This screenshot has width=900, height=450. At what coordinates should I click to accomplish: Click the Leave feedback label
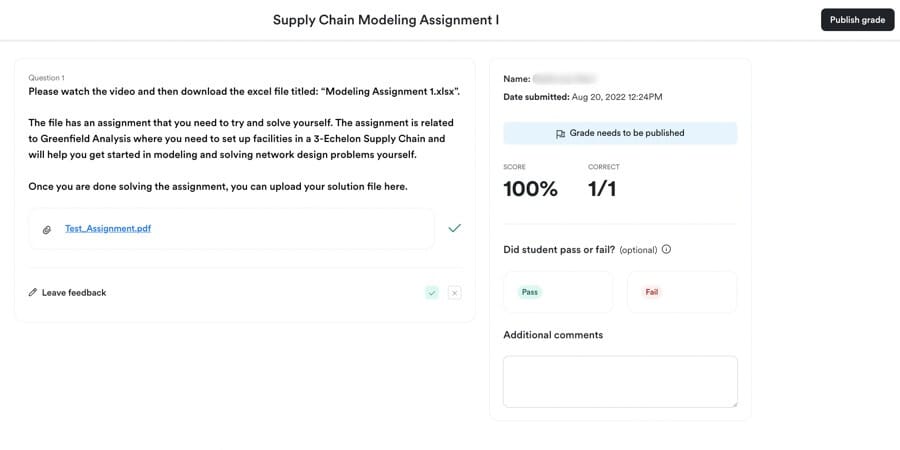click(x=74, y=293)
